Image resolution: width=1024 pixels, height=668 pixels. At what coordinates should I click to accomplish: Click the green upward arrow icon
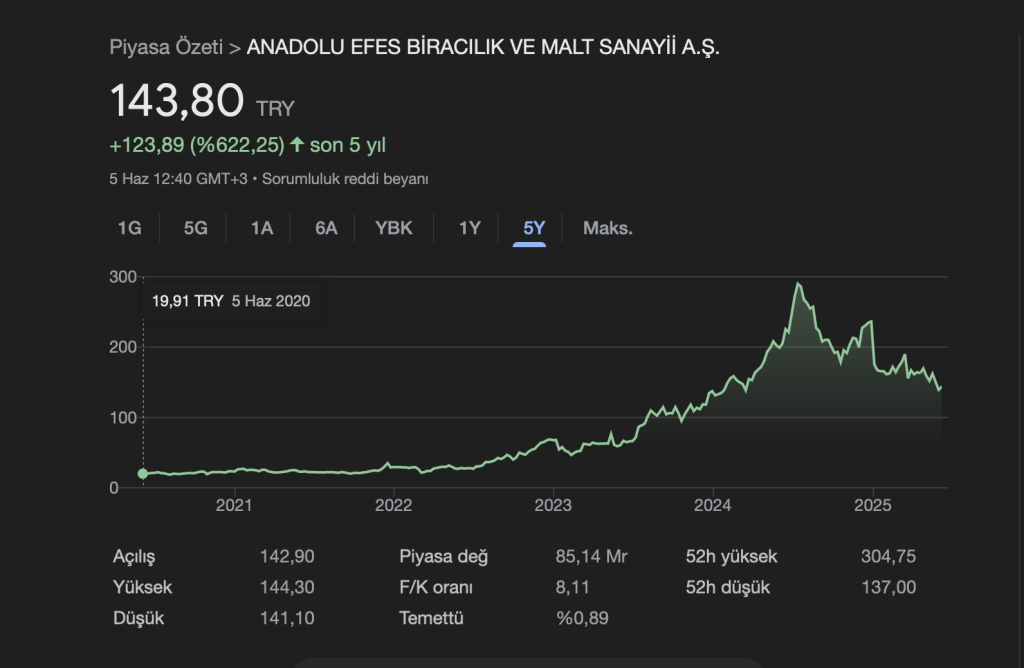click(x=297, y=145)
